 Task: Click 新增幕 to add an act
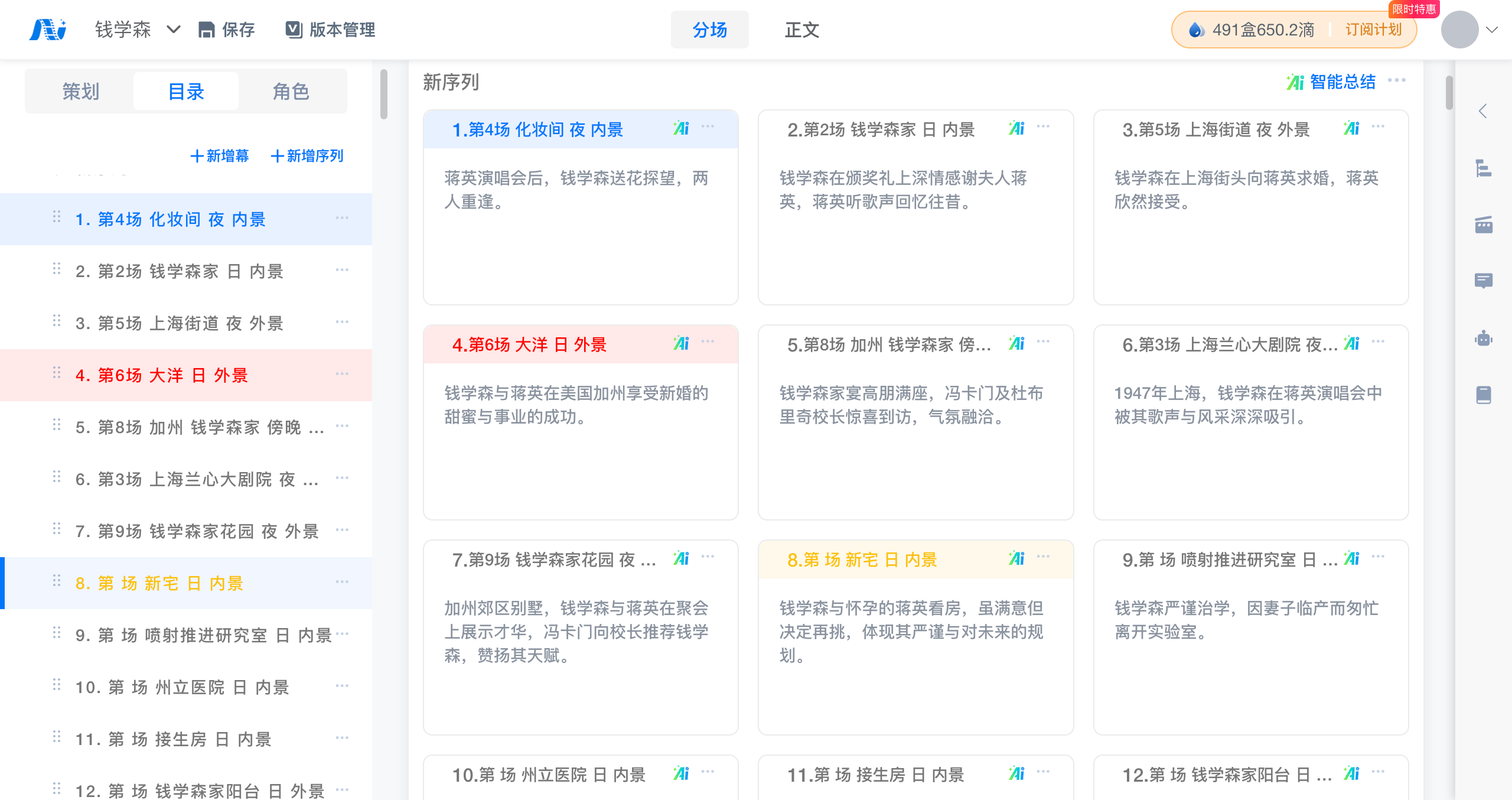(x=220, y=156)
